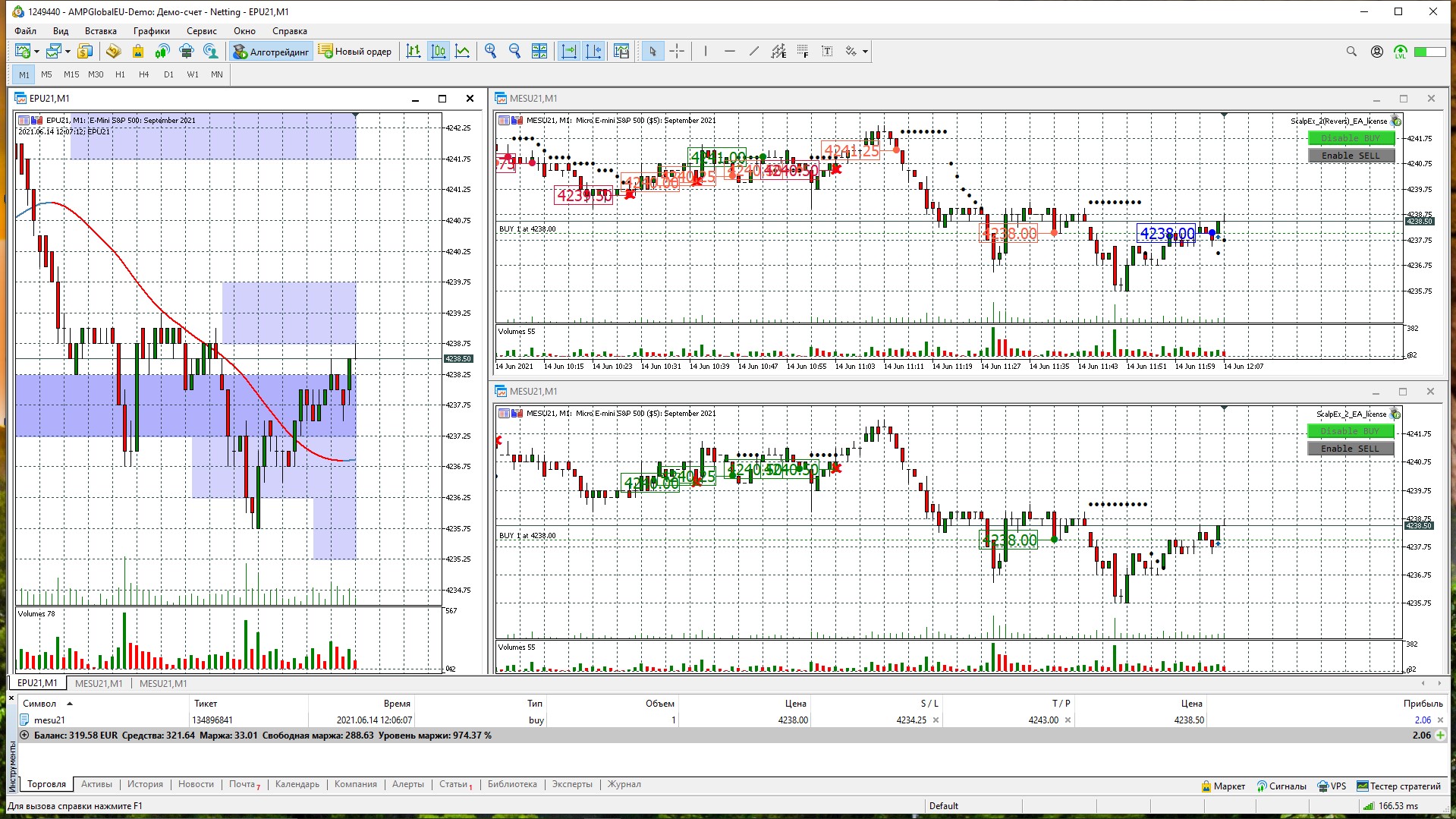Toggle Disable BUY in the upper MESU21 chart
This screenshot has width=1456, height=819.
(1351, 138)
